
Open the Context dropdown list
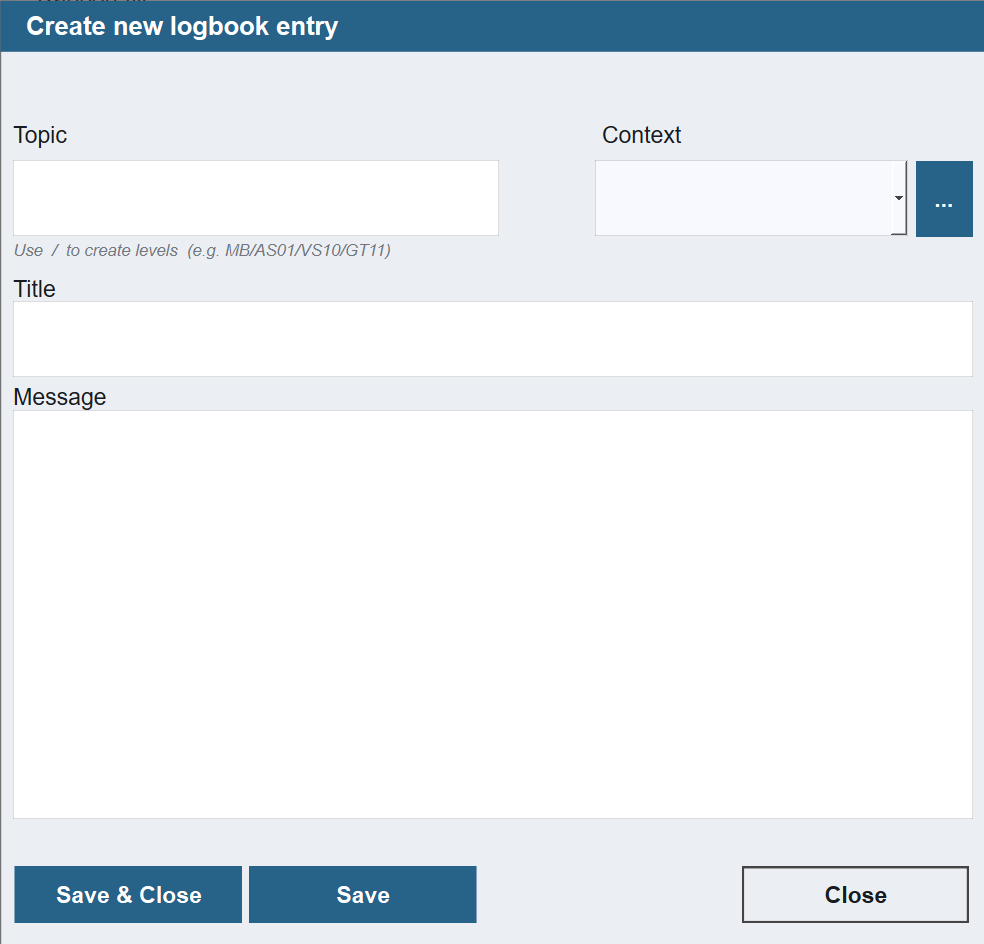pos(899,198)
